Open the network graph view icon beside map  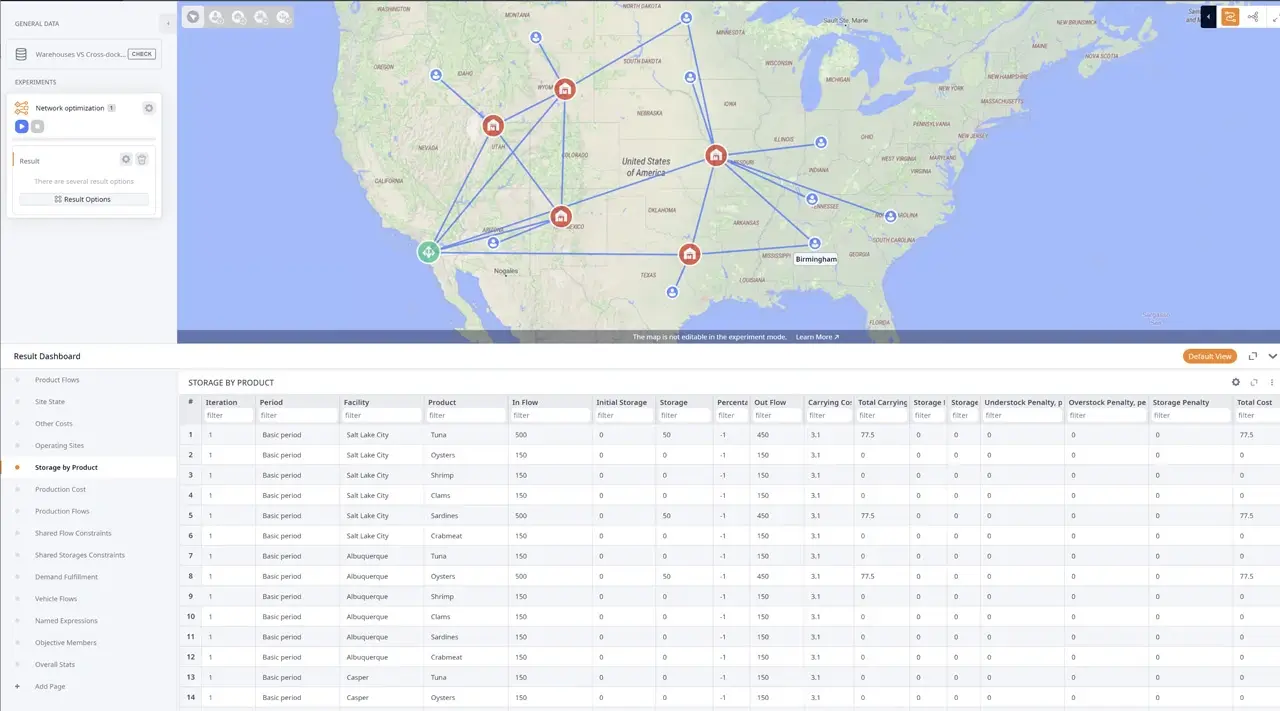pos(1253,17)
